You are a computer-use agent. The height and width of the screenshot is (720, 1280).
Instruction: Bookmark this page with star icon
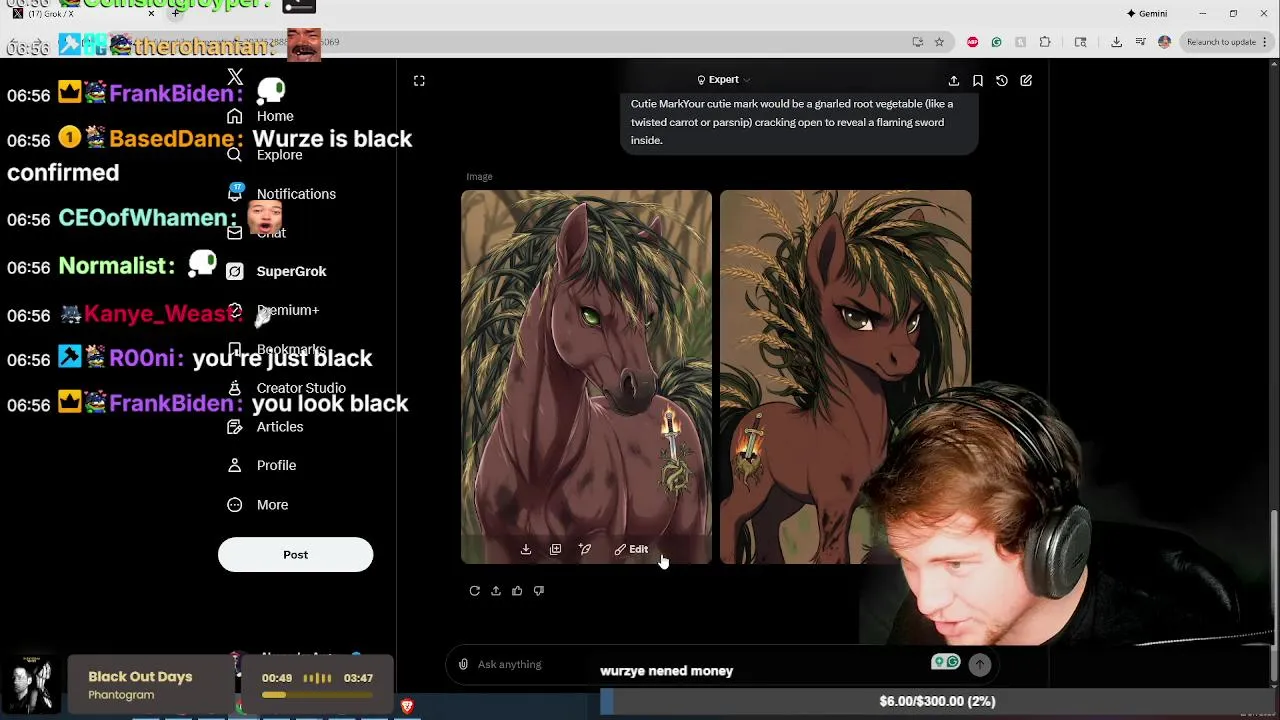click(939, 42)
